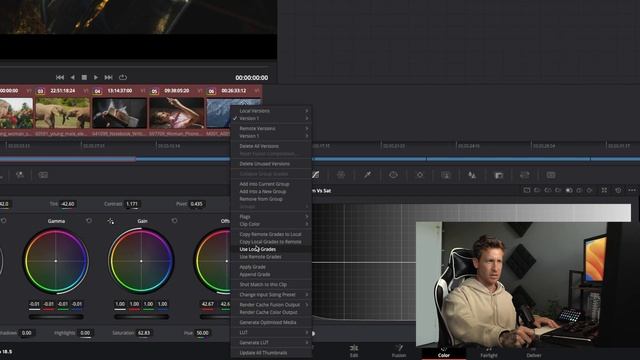Switch to the Edit page
This screenshot has height=360, width=640.
[x=354, y=350]
